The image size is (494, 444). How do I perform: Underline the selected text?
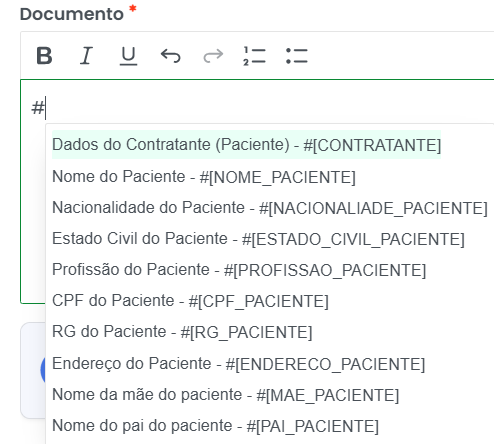[128, 55]
